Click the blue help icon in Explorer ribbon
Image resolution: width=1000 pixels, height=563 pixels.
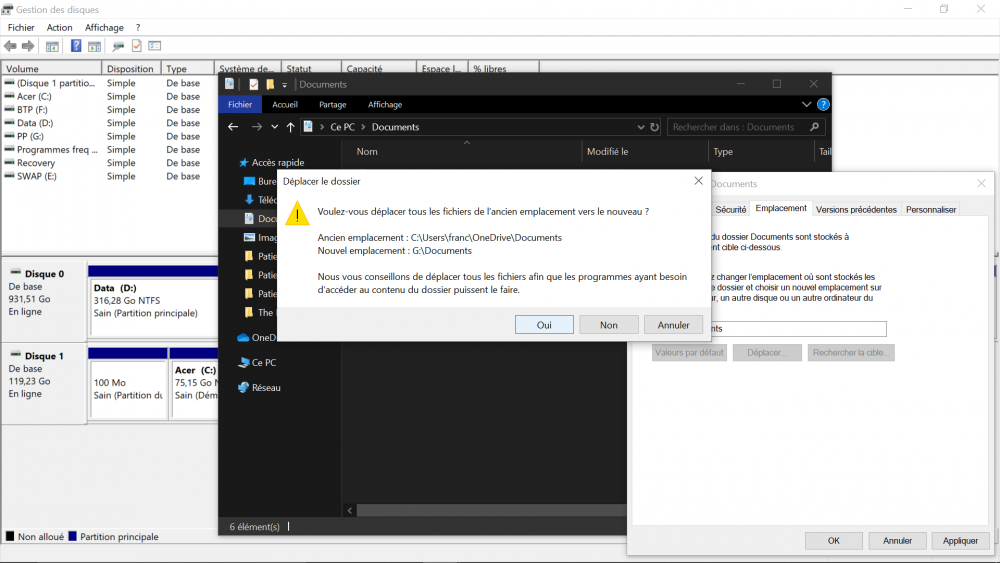pyautogui.click(x=823, y=104)
